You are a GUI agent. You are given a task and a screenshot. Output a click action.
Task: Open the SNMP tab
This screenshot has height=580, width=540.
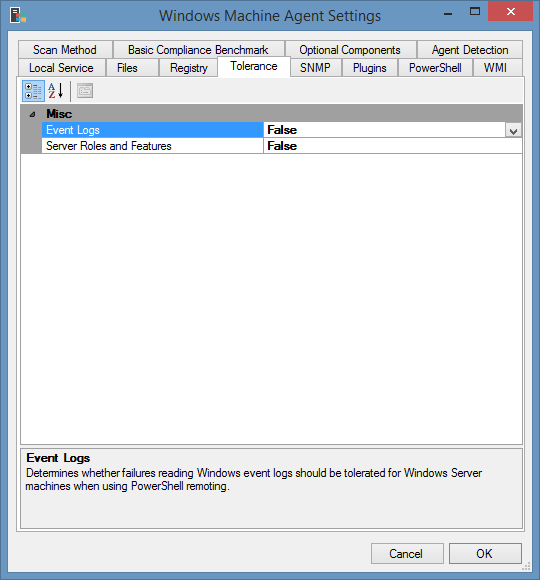point(315,68)
